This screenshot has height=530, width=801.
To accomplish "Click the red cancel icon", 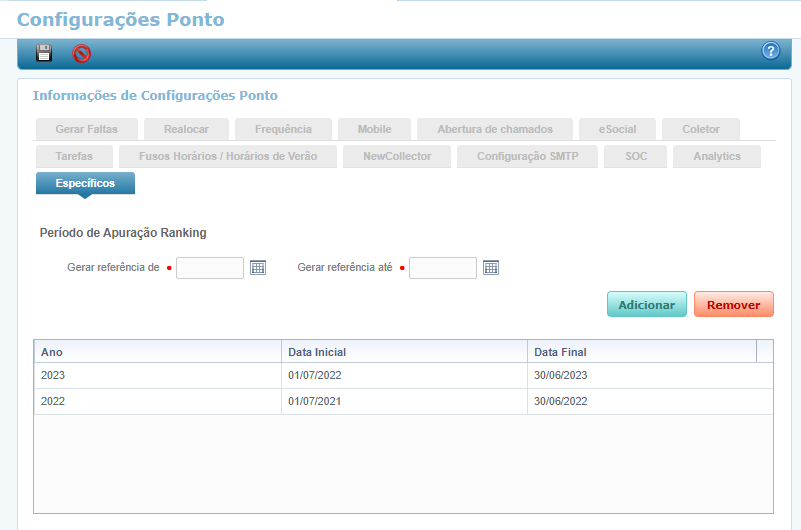I will pyautogui.click(x=82, y=54).
